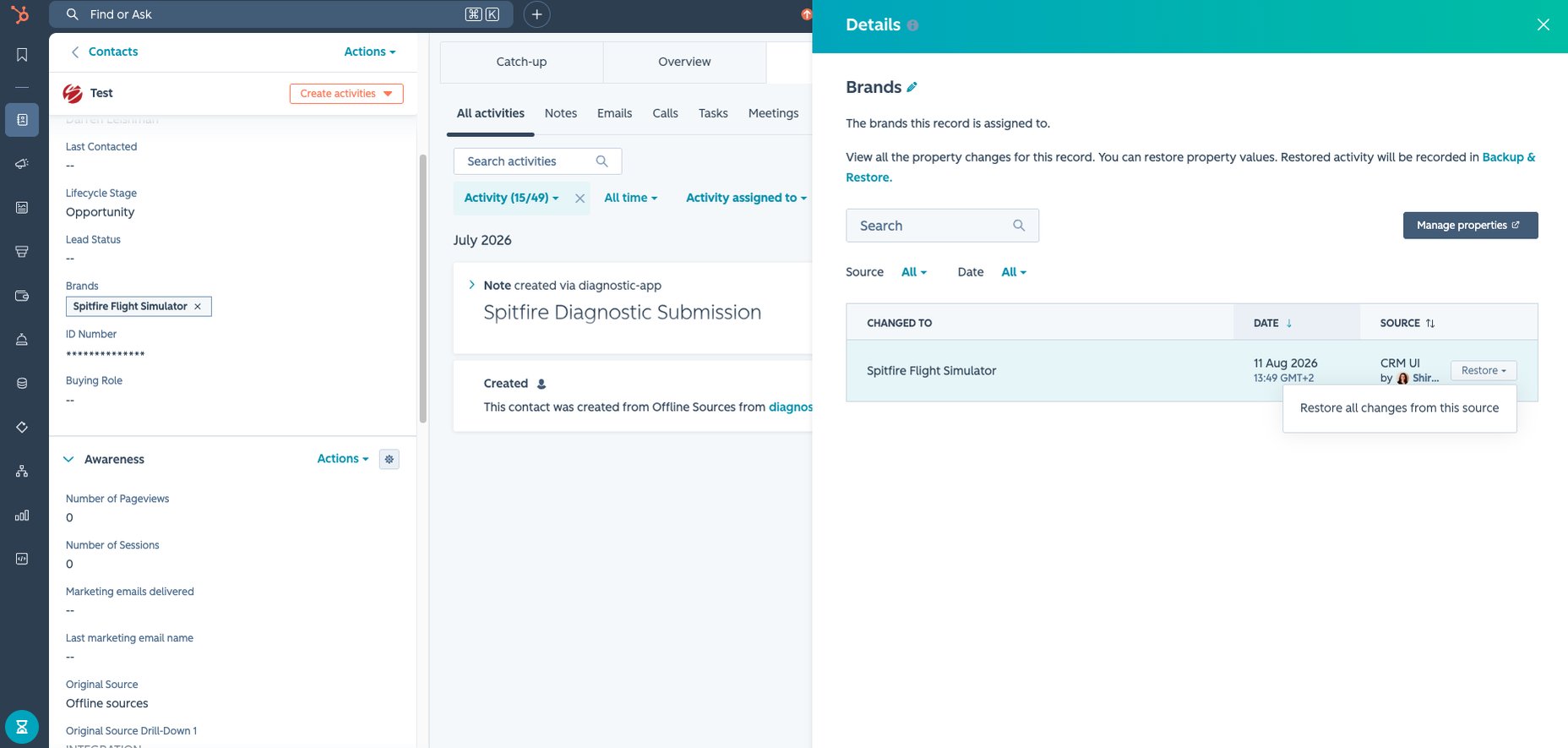The height and width of the screenshot is (748, 1568).
Task: Click the left panel vertical scrollbar
Action: point(423,287)
